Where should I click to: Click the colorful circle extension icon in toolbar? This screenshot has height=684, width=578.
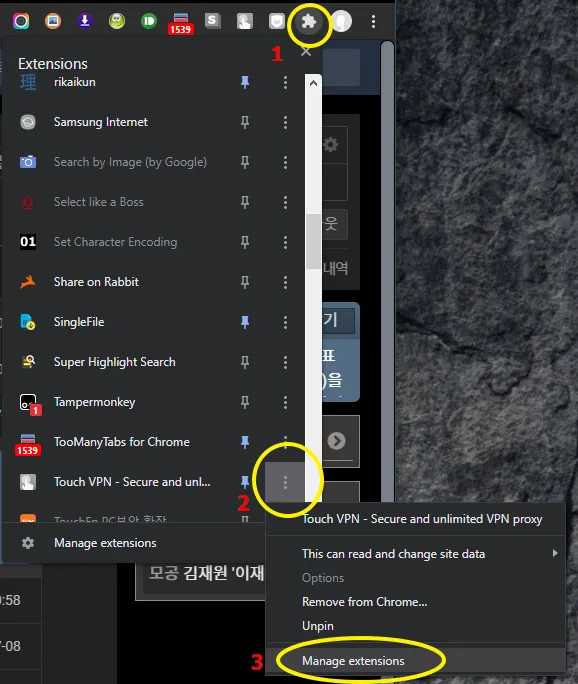(x=21, y=21)
